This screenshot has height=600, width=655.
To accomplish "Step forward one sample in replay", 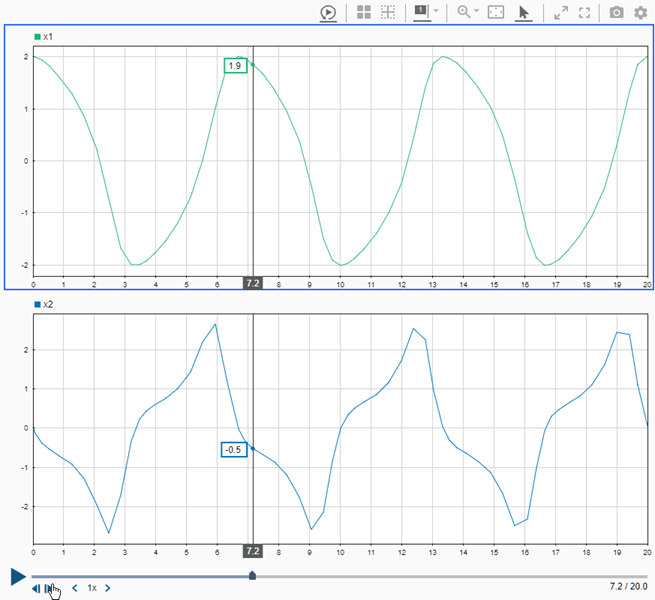I will (49, 589).
